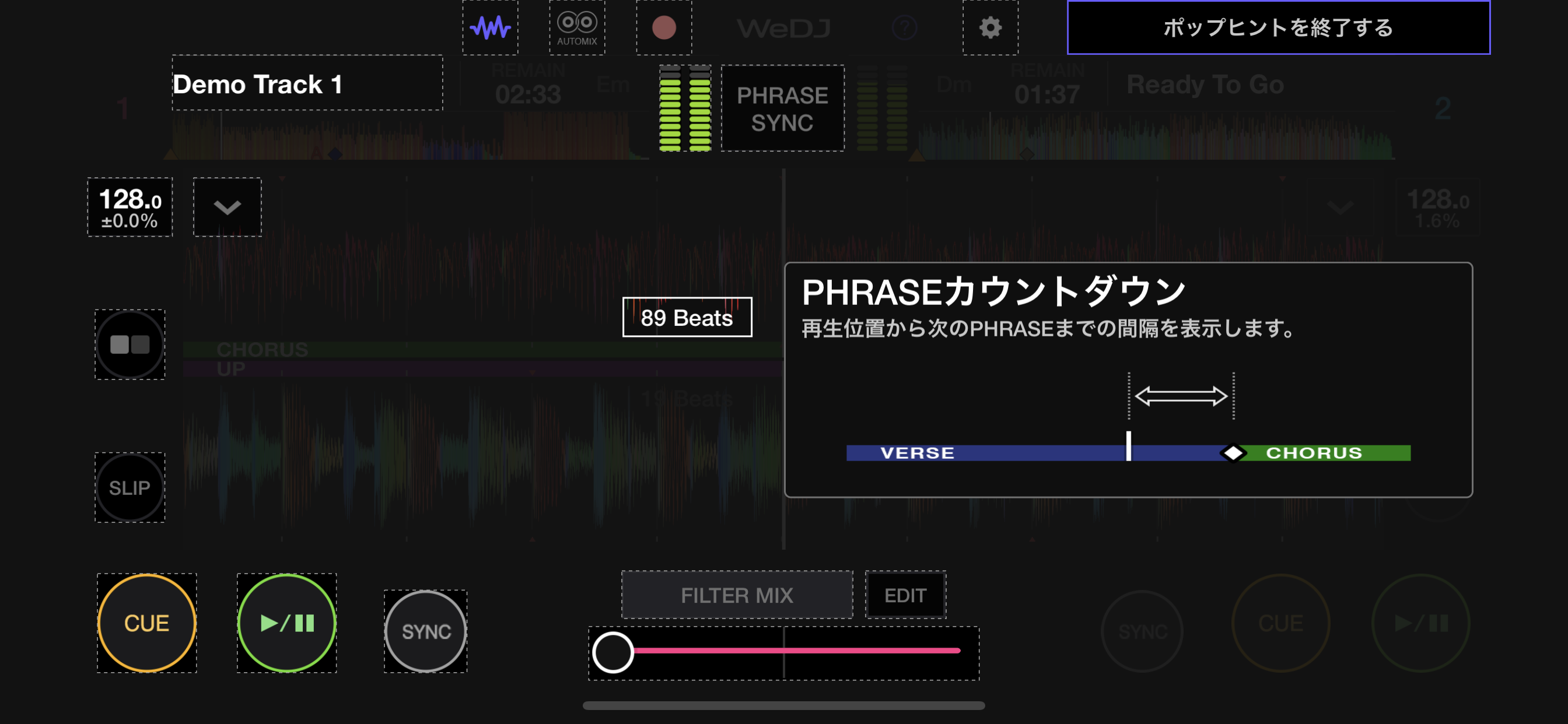The height and width of the screenshot is (724, 1568).
Task: Click ポップヒントを終了する to exit hints
Action: click(x=1278, y=27)
